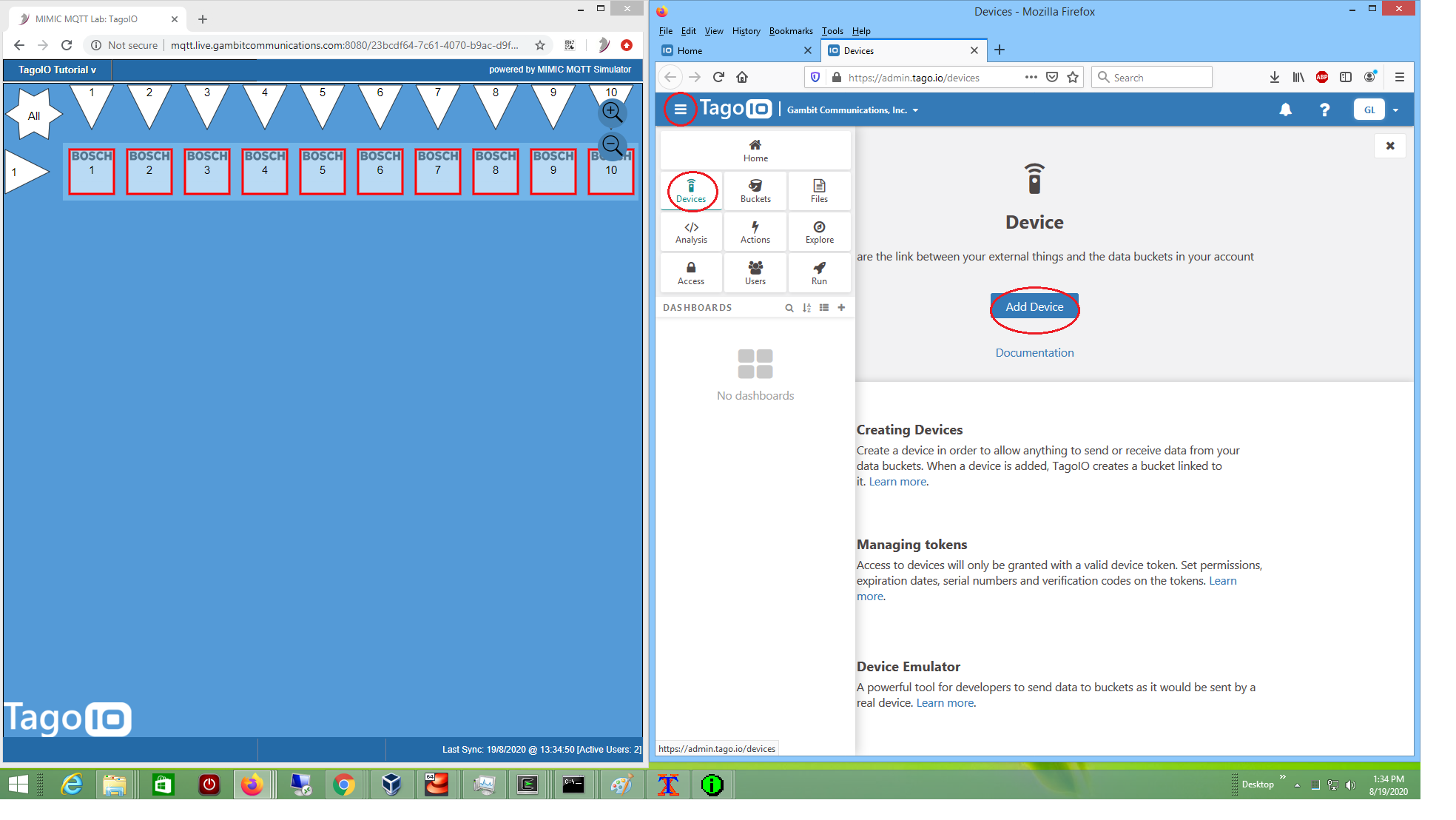Open the Files section
Viewport: 1456px width, 820px height.
pyautogui.click(x=819, y=191)
